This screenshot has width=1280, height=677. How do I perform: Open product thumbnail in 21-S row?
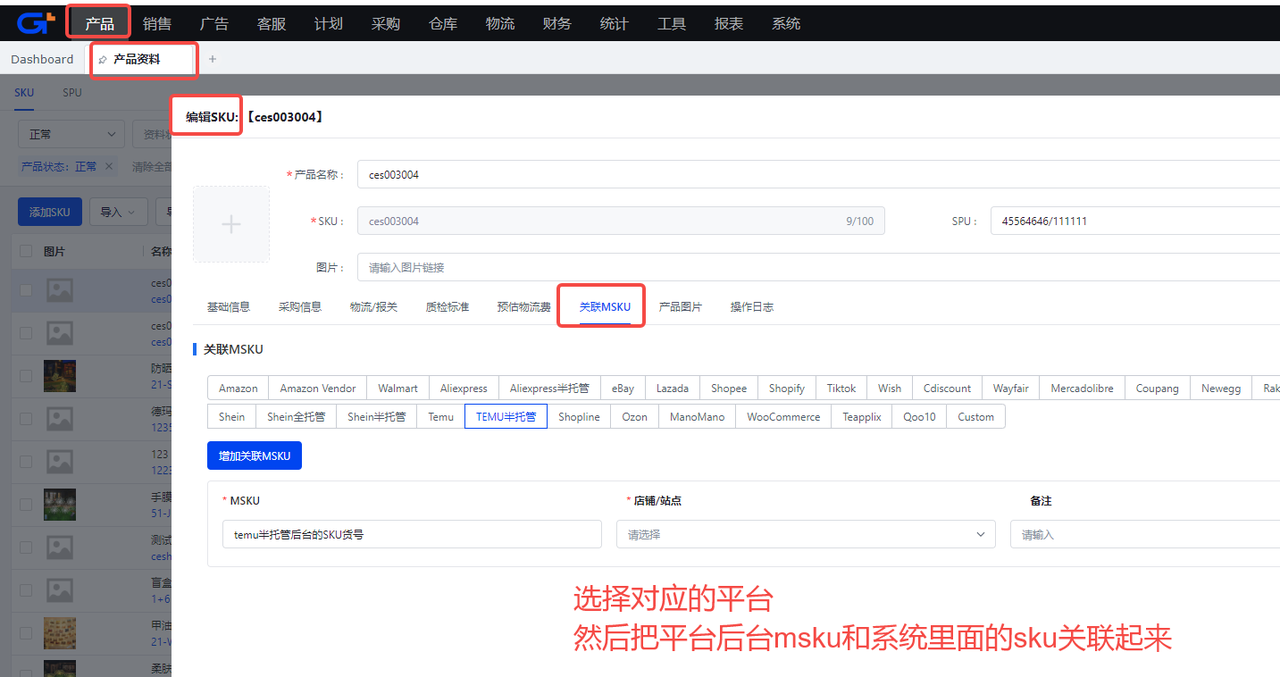click(x=60, y=376)
